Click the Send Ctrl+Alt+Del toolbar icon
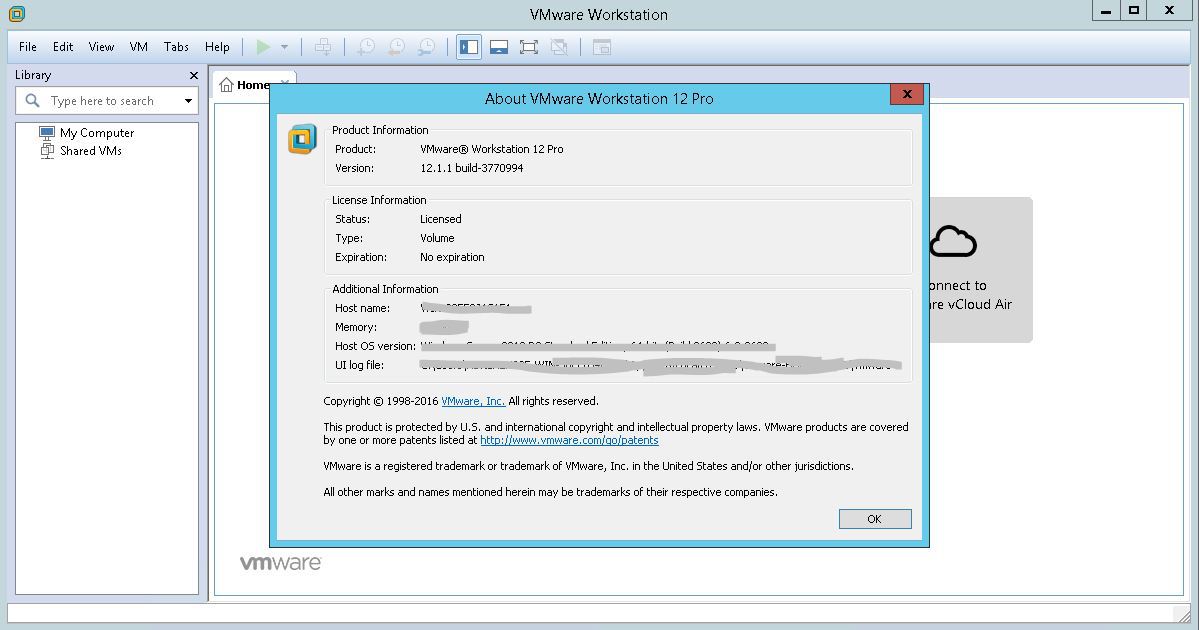The image size is (1199, 630). [323, 47]
